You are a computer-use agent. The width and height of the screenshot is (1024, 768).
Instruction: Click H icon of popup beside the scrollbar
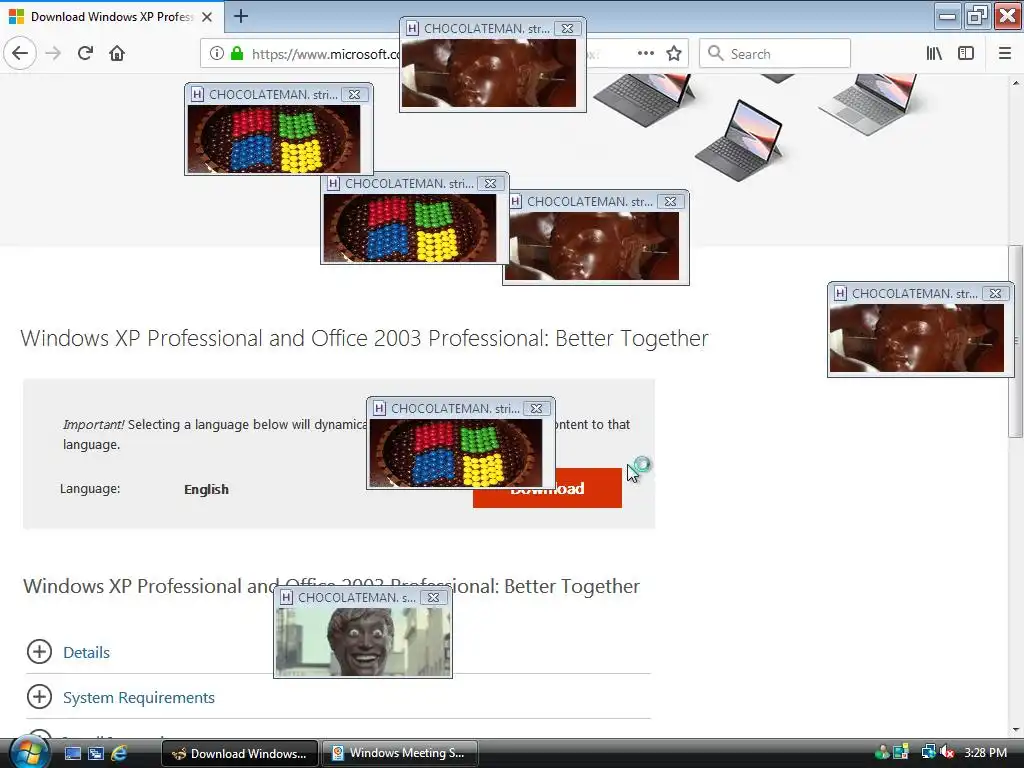pos(840,294)
